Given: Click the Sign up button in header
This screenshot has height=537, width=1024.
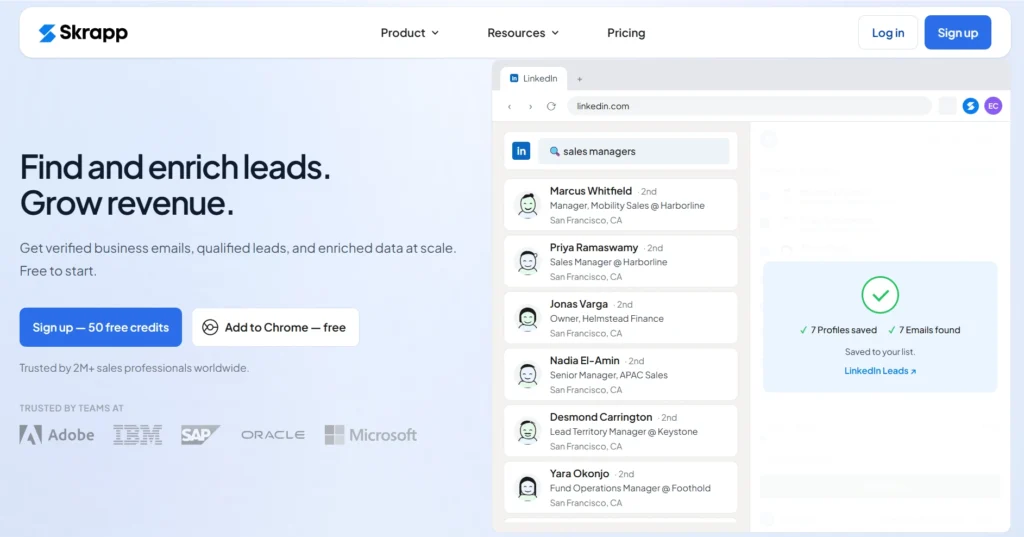Looking at the screenshot, I should (957, 33).
